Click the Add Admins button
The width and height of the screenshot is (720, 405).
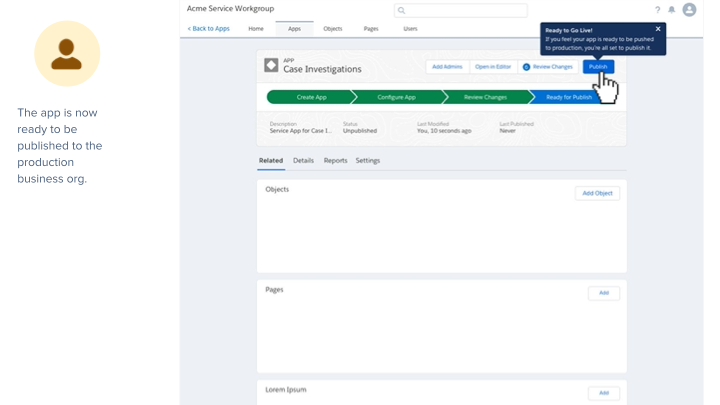coord(447,67)
